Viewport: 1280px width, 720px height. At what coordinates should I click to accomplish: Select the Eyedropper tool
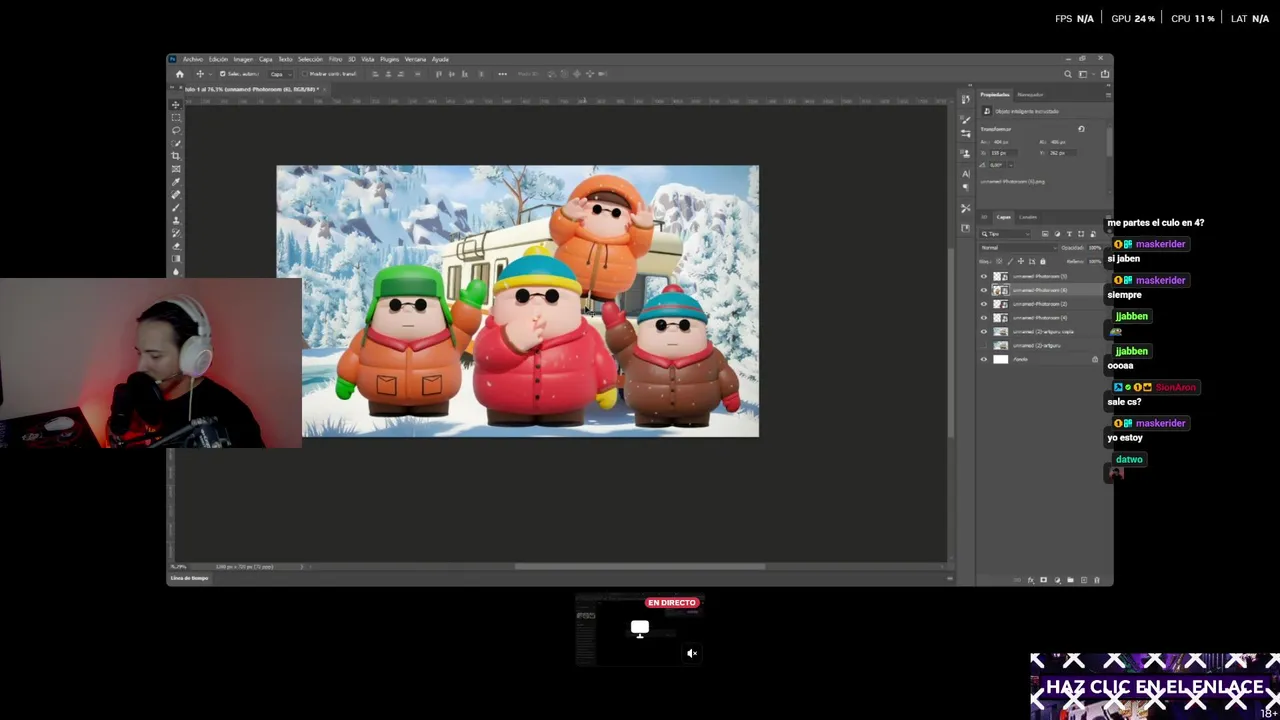pyautogui.click(x=176, y=182)
